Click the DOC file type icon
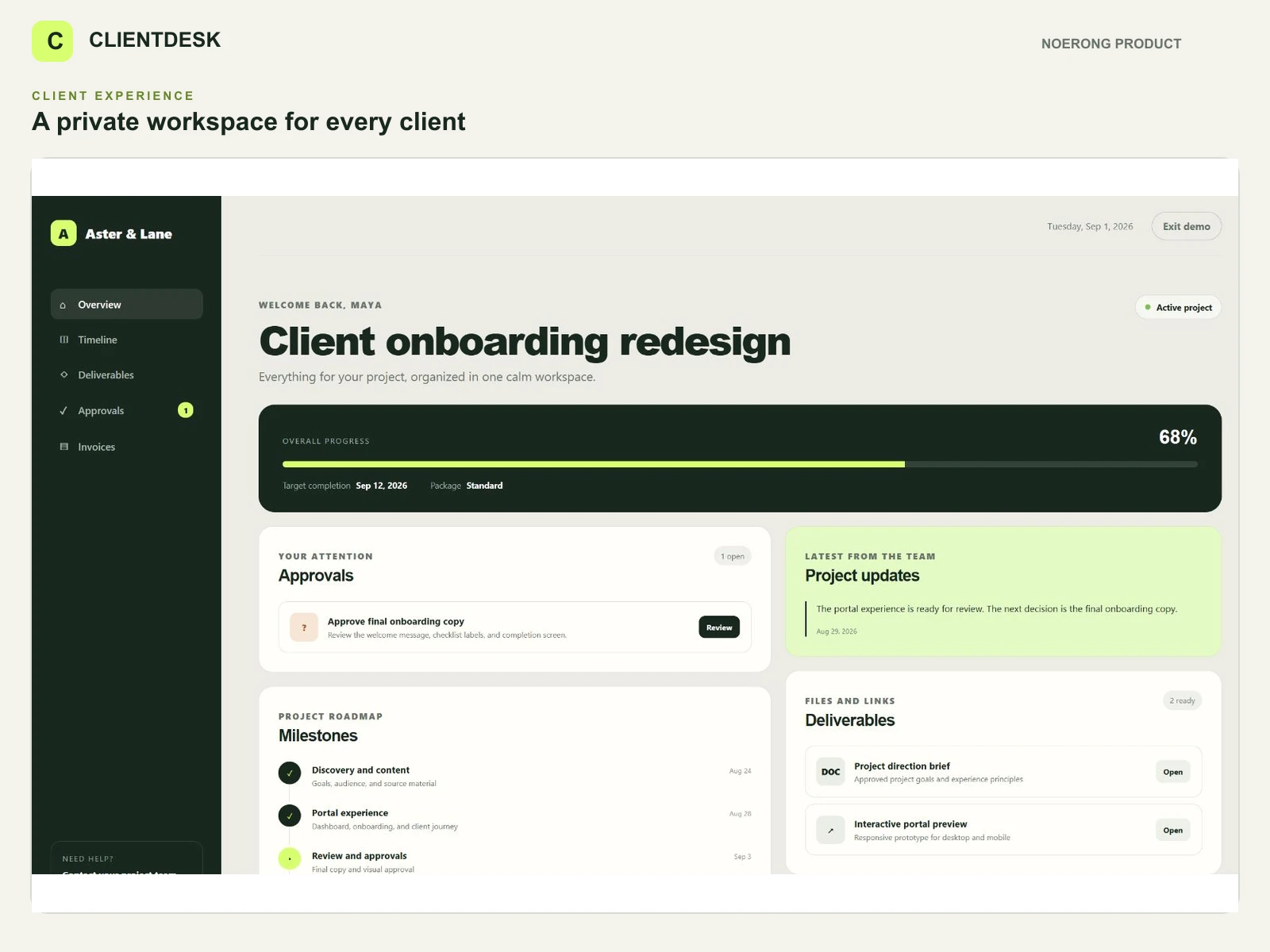Image resolution: width=1270 pixels, height=952 pixels. click(830, 771)
